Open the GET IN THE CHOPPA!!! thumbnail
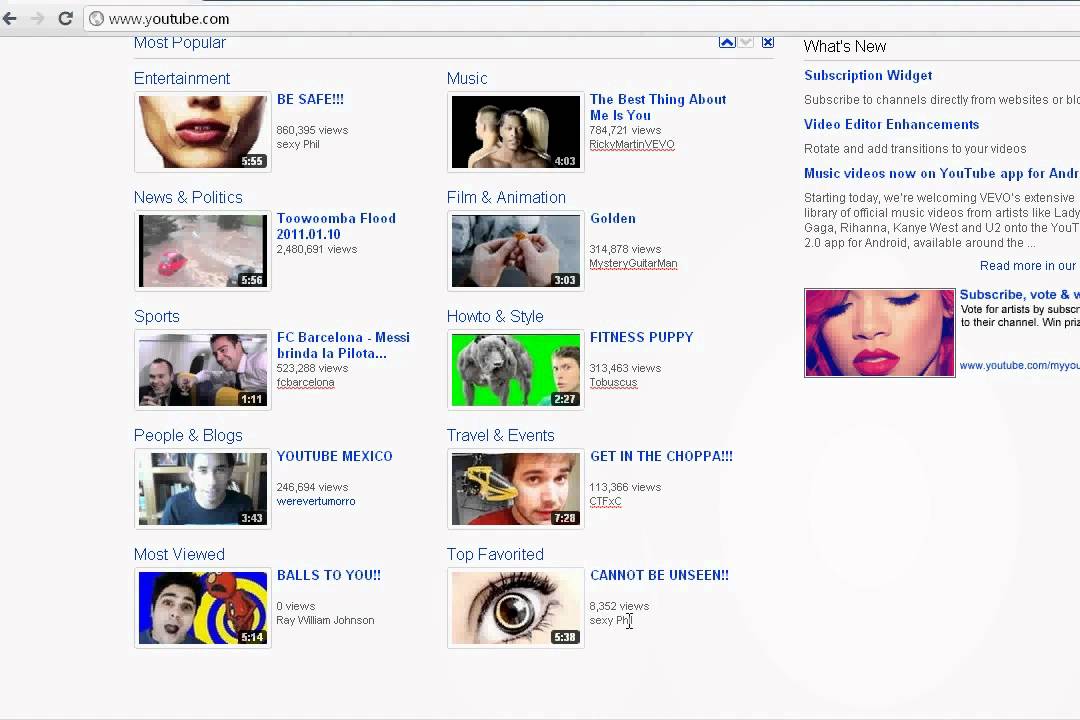 point(516,489)
